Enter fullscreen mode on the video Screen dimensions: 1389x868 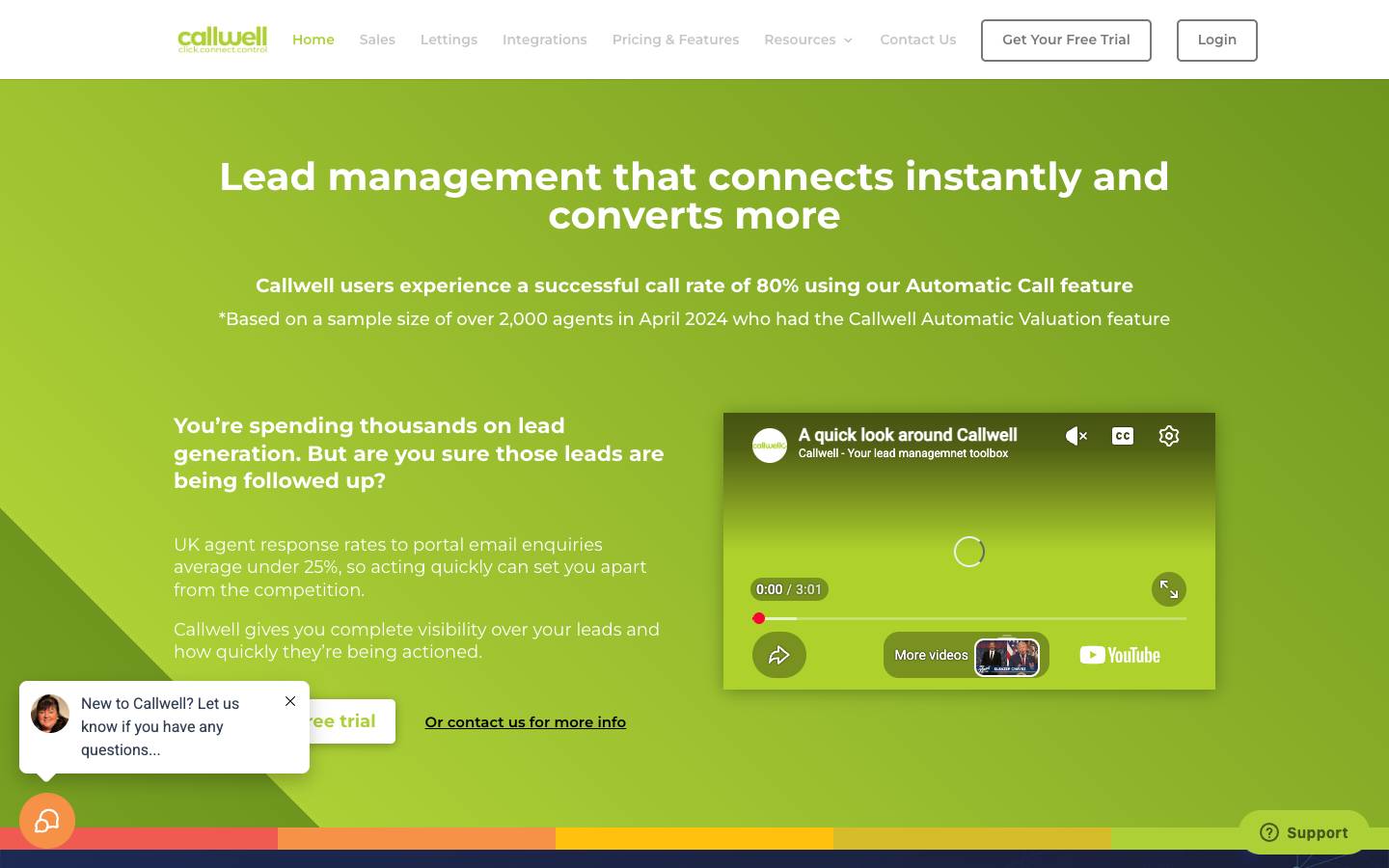[x=1169, y=589]
